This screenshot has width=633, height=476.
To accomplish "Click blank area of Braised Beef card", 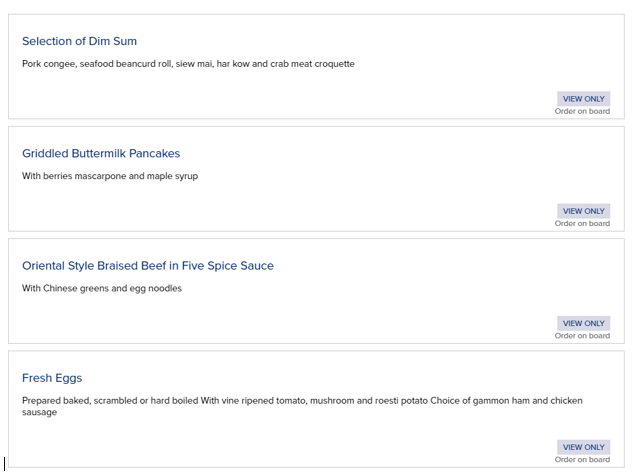I will [x=300, y=318].
